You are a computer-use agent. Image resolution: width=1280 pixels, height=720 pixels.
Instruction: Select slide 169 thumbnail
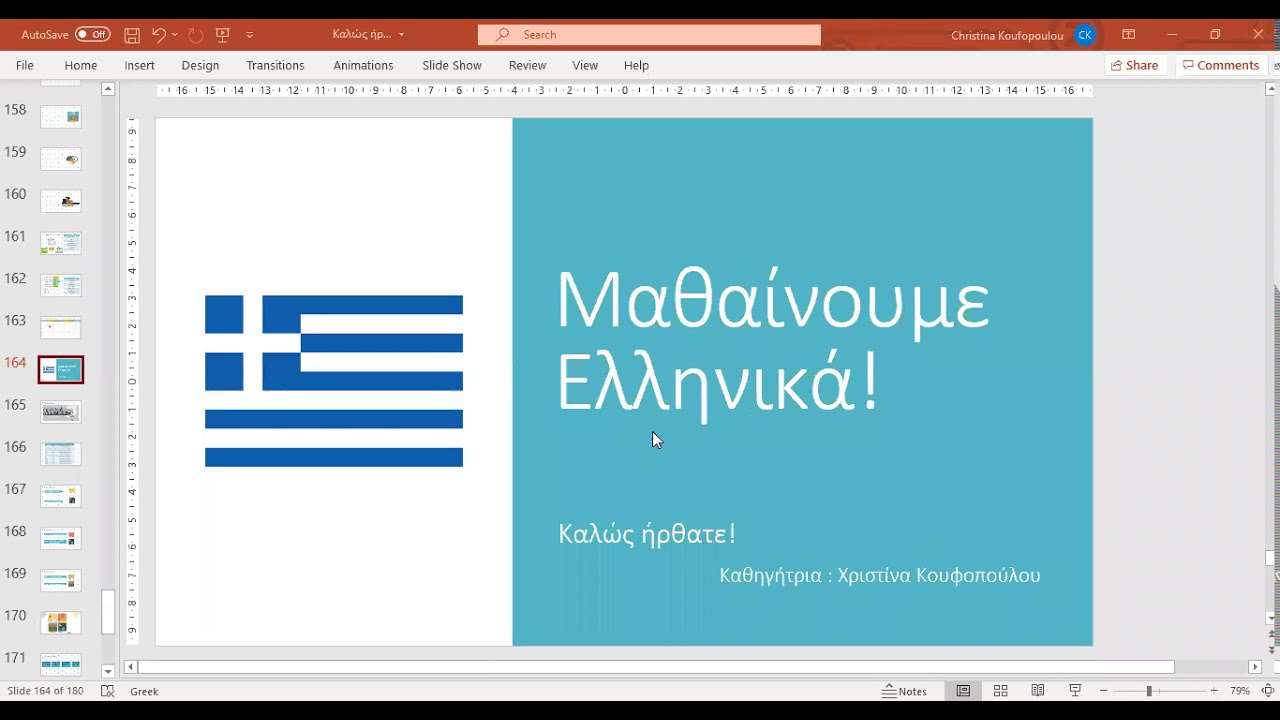[61, 580]
